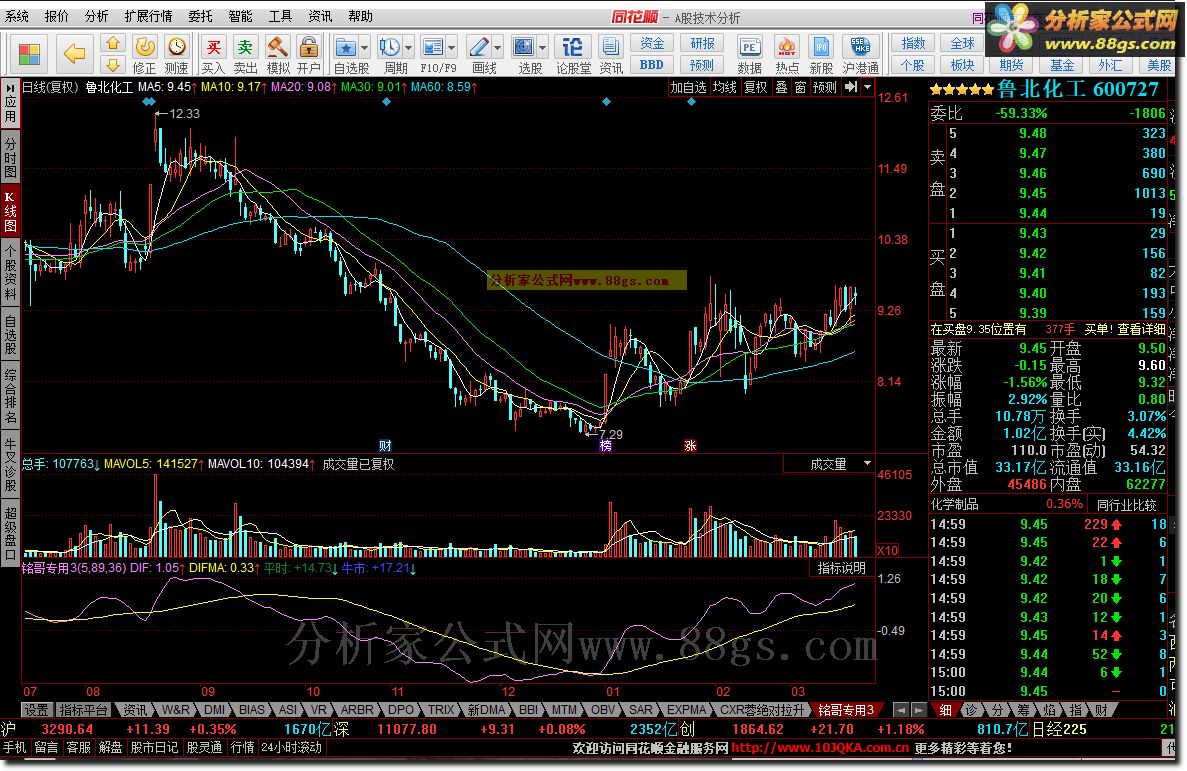
Task: Toggle 复权 price adjustment
Action: coord(756,87)
